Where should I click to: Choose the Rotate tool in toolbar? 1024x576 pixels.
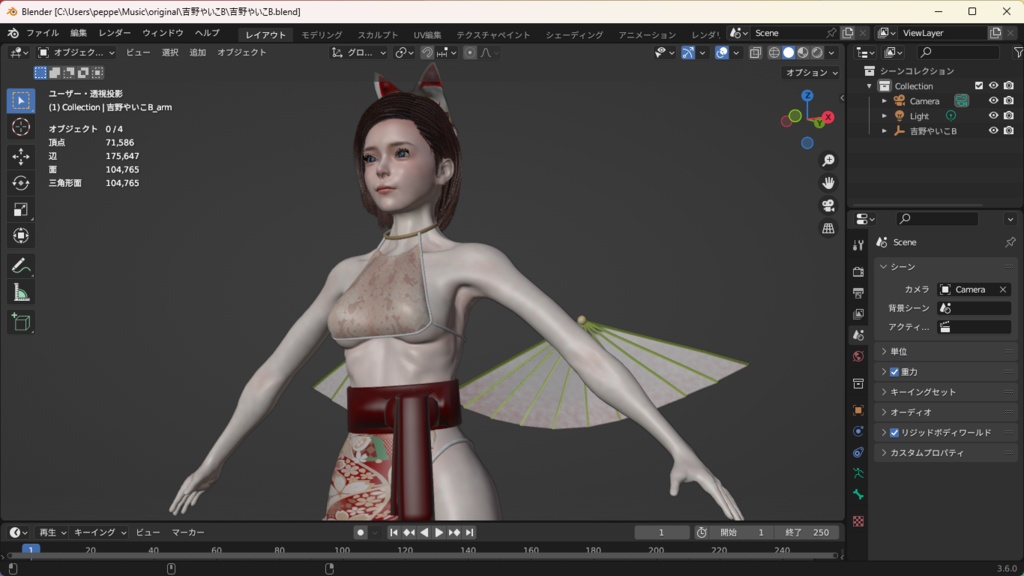(21, 183)
